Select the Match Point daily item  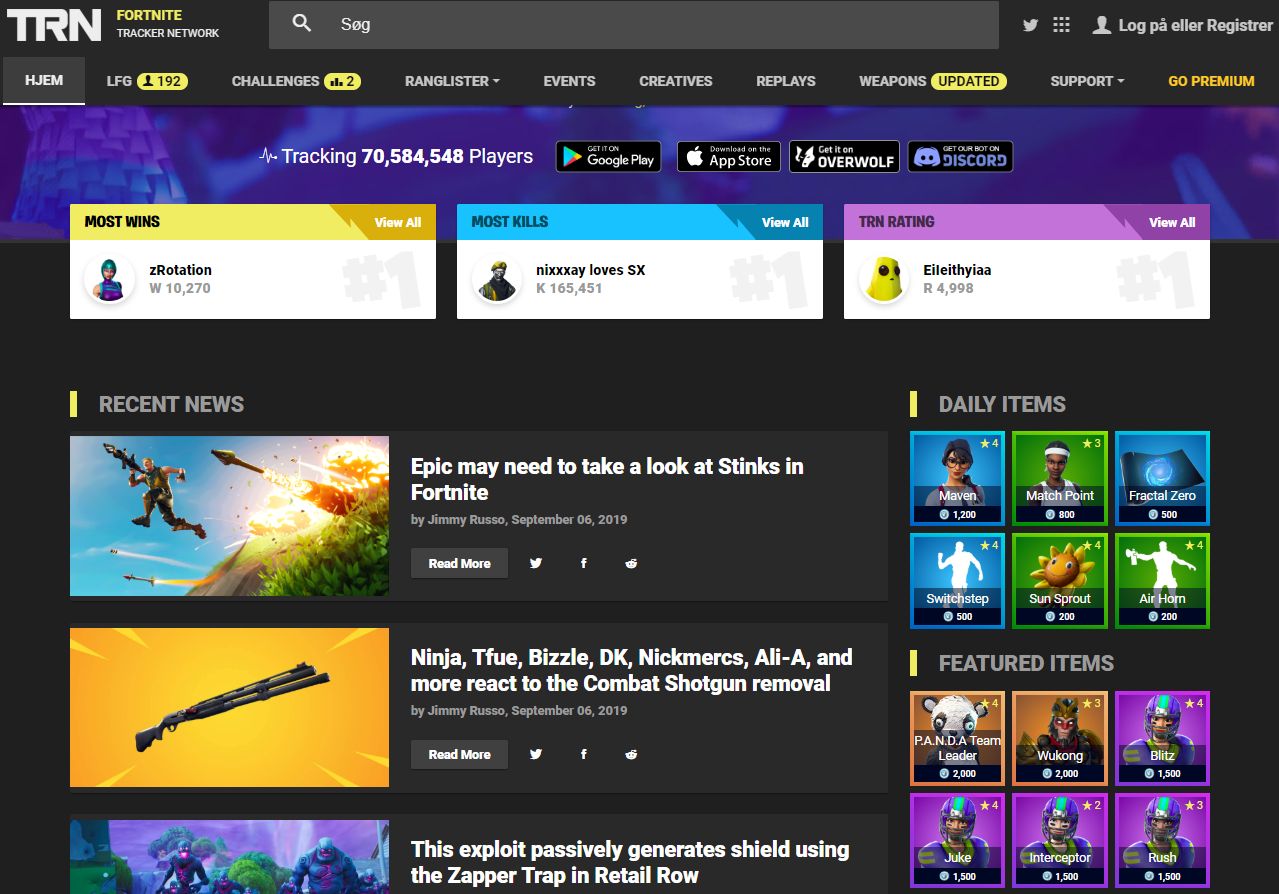pos(1060,478)
